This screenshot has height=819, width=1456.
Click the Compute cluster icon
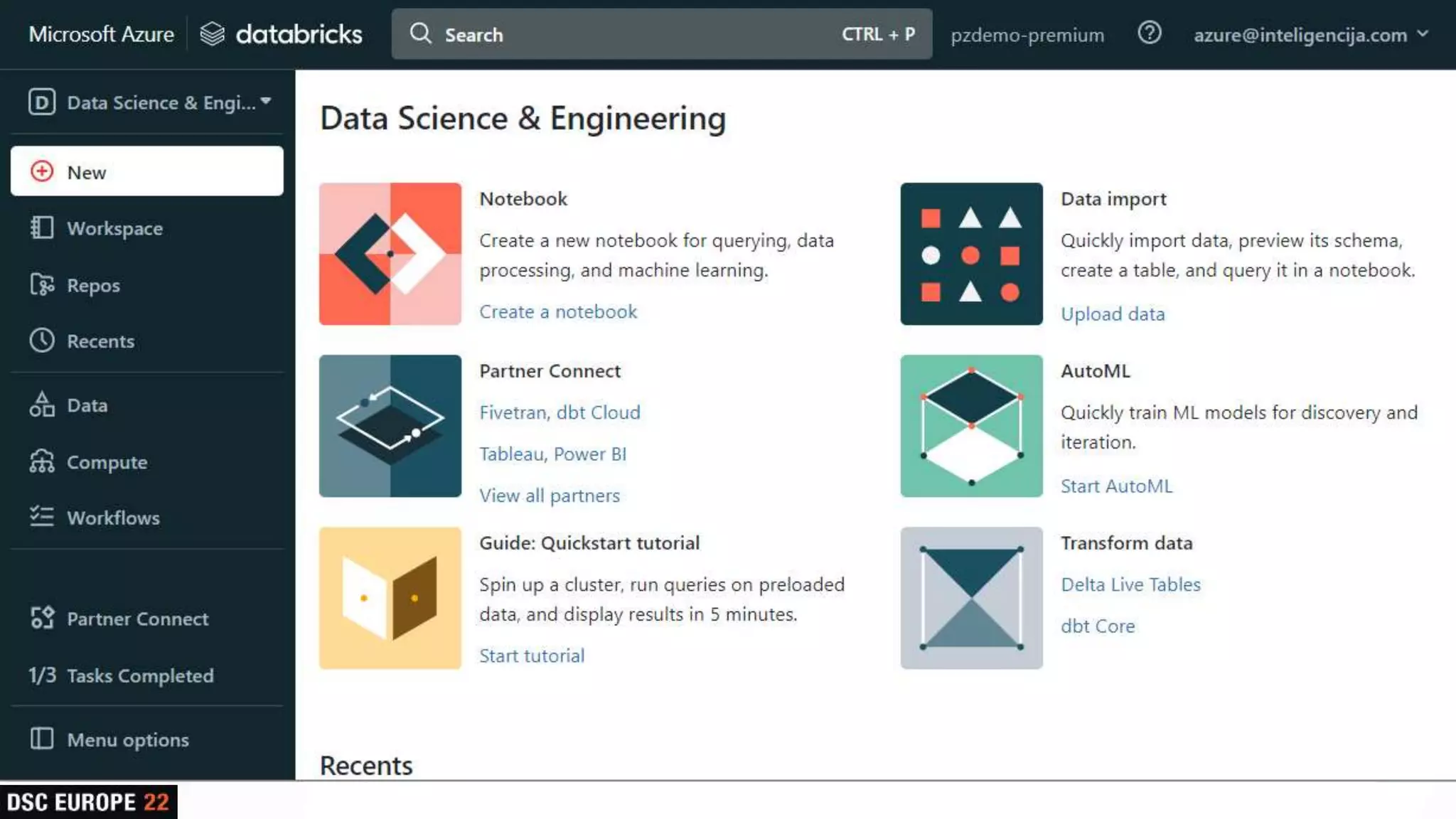[x=42, y=461]
